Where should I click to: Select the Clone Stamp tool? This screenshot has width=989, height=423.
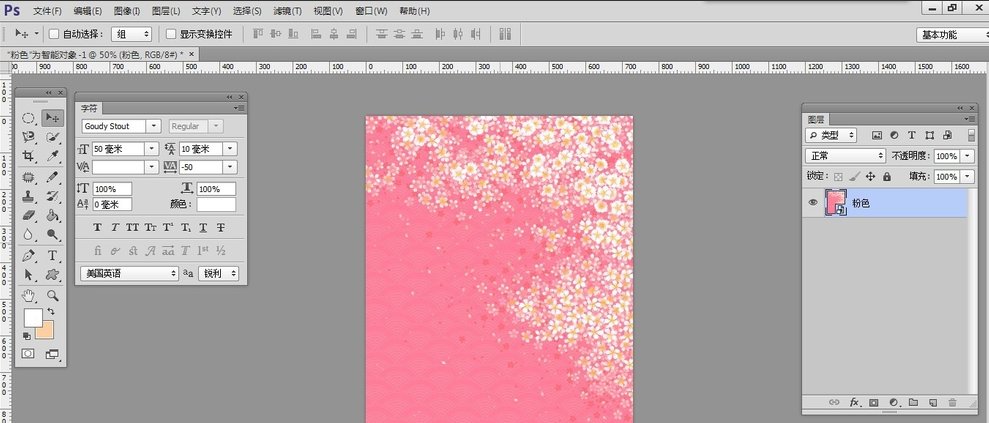(x=28, y=196)
